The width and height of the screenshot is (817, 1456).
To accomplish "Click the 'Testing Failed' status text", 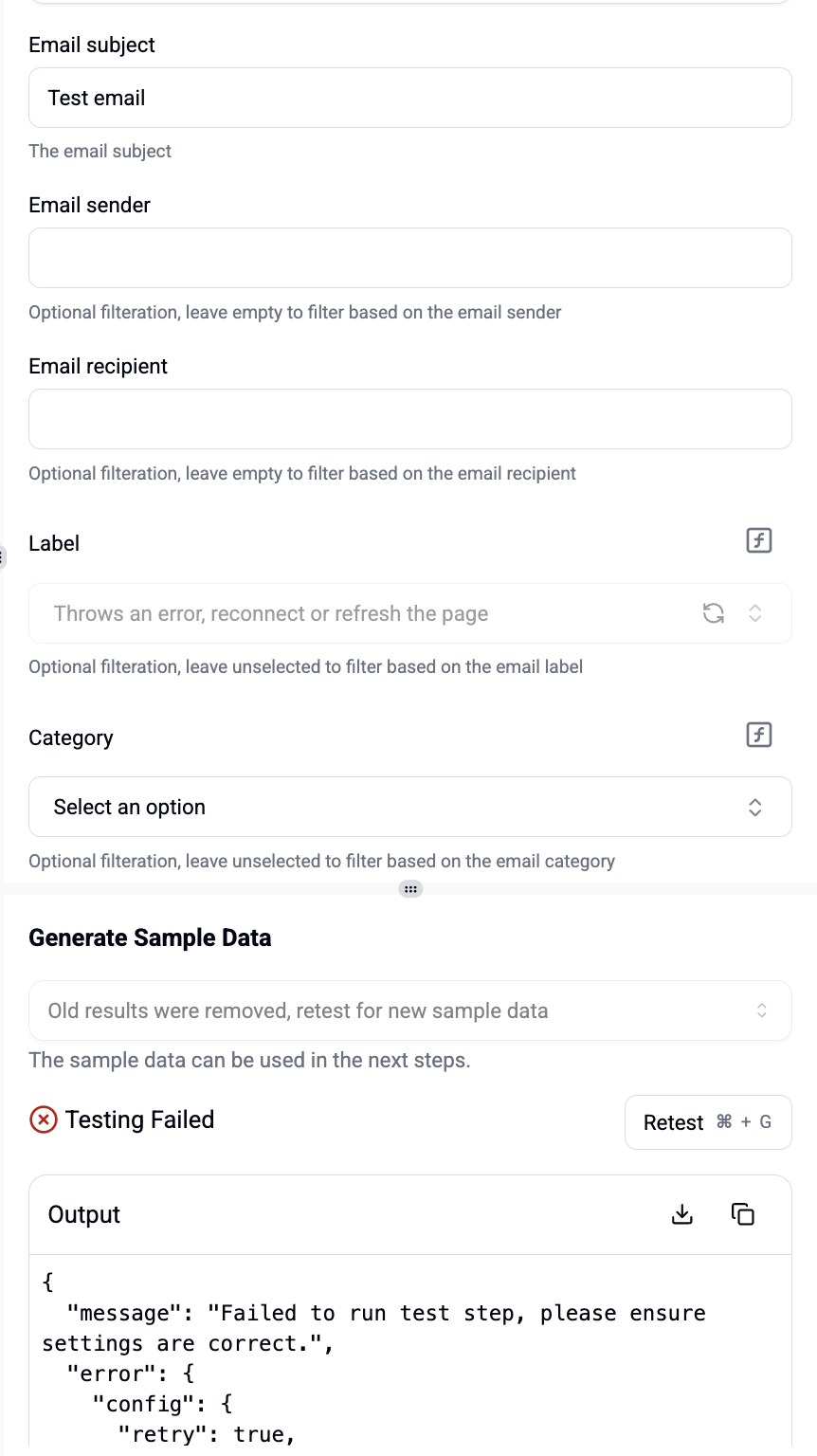I will click(140, 1120).
